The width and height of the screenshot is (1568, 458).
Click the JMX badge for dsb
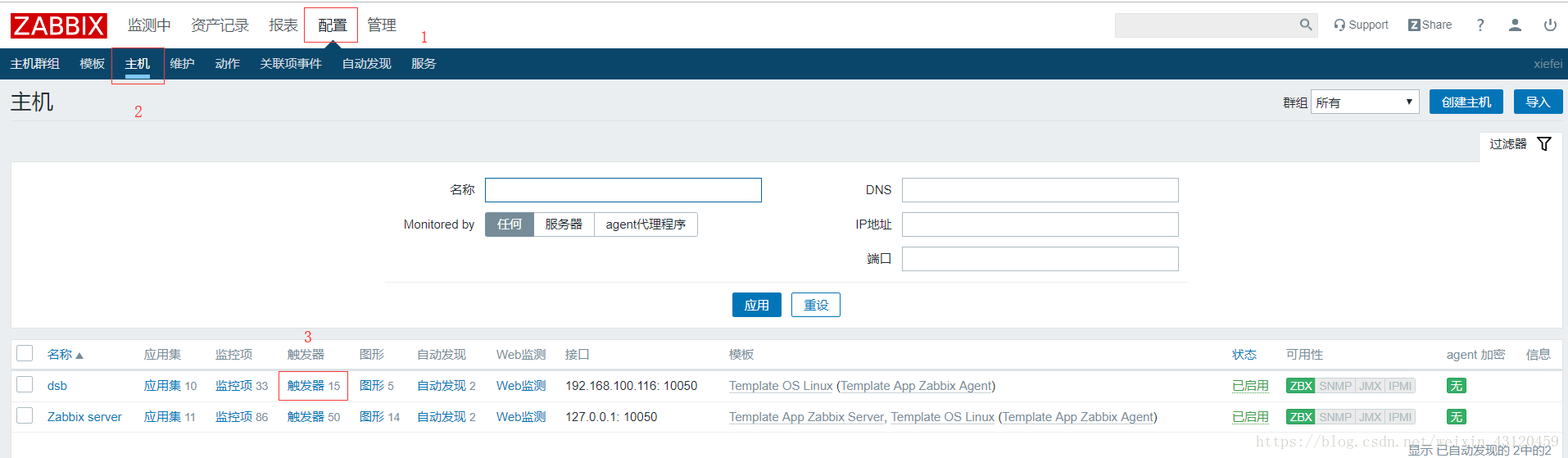[x=1371, y=386]
